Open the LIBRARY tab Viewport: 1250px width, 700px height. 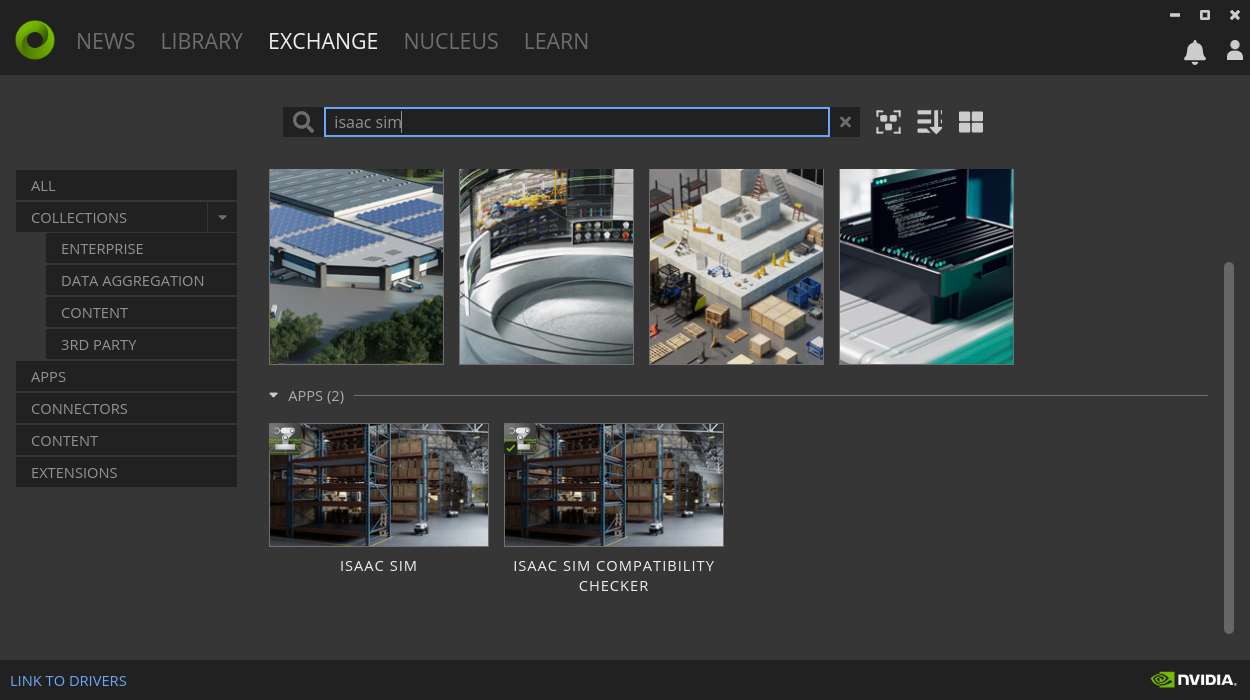coord(201,41)
